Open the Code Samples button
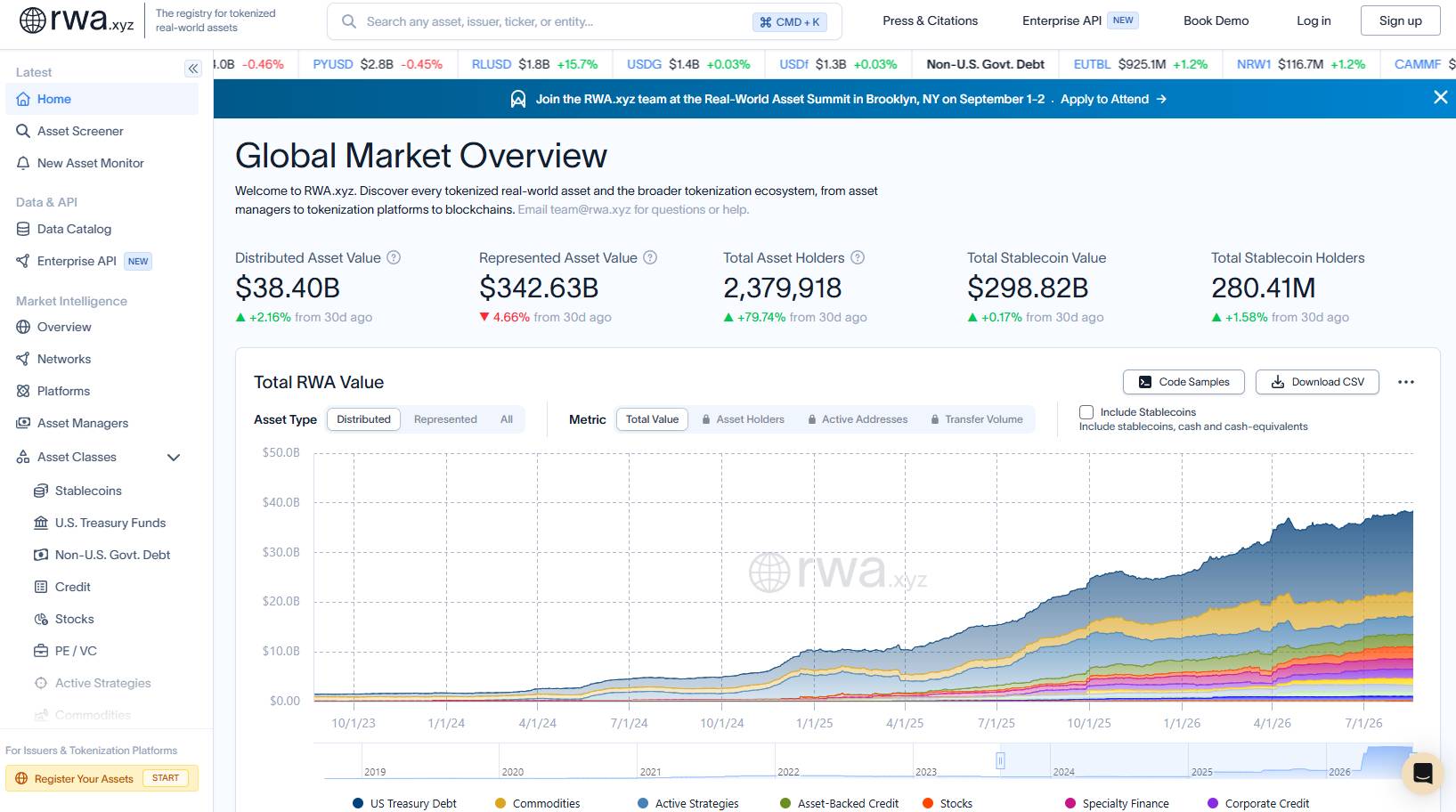Viewport: 1456px width, 812px height. 1184,382
